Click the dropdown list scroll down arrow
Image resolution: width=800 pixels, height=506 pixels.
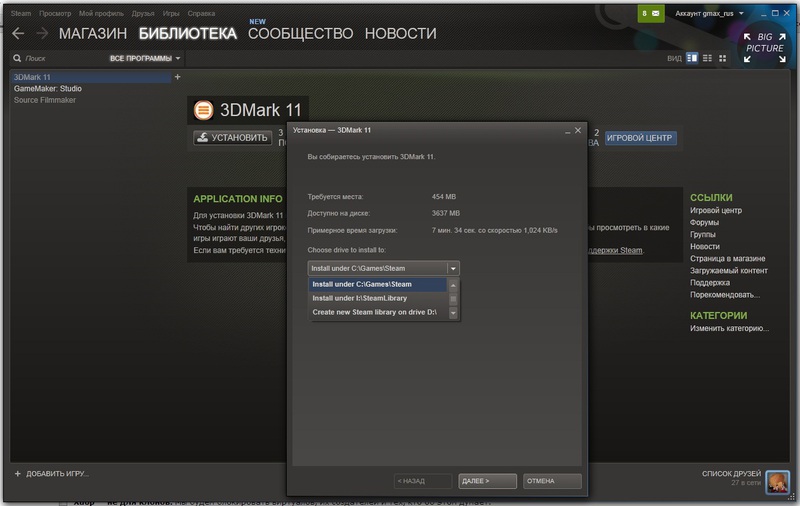pyautogui.click(x=453, y=313)
